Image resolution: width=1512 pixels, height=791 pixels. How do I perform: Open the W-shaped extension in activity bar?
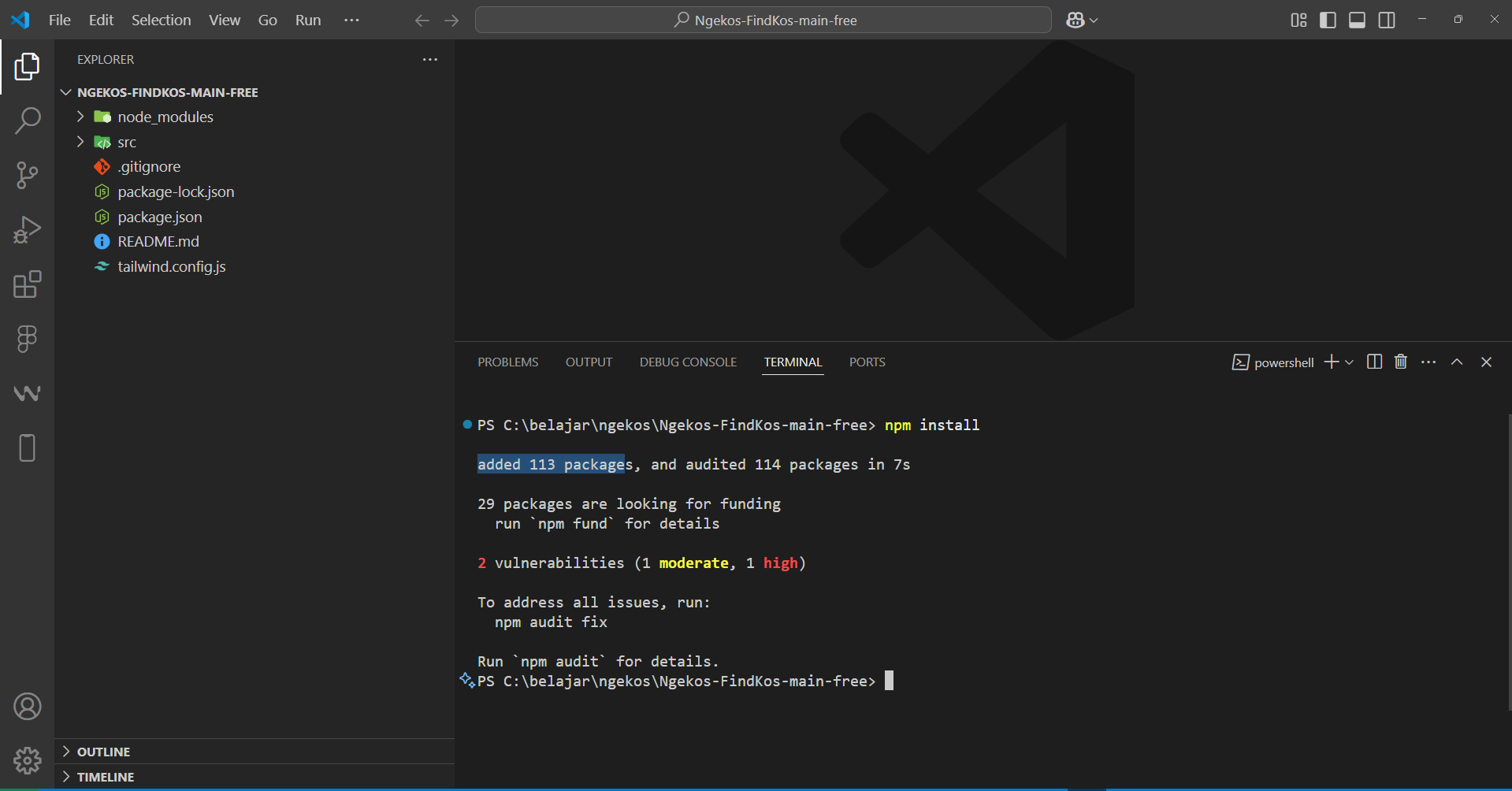coord(27,393)
